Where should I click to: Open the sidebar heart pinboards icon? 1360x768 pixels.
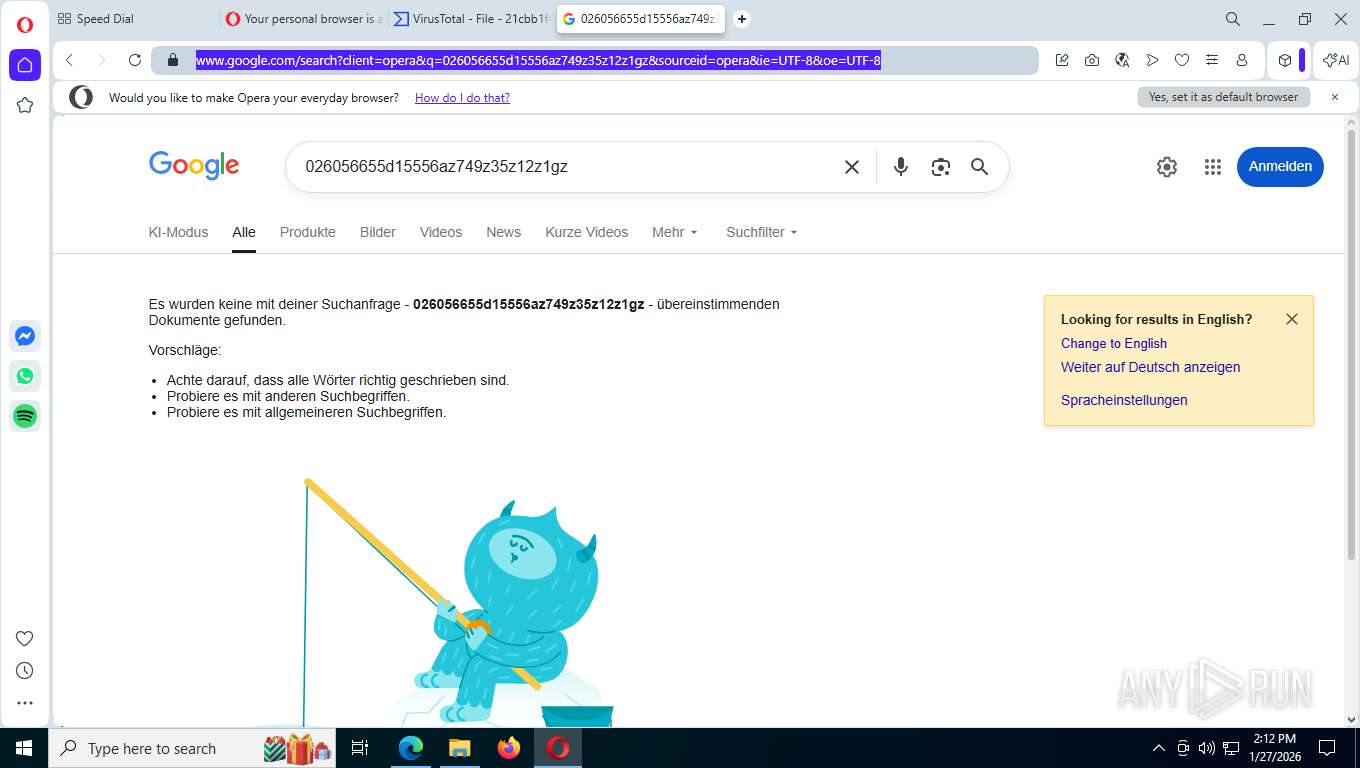(x=25, y=639)
